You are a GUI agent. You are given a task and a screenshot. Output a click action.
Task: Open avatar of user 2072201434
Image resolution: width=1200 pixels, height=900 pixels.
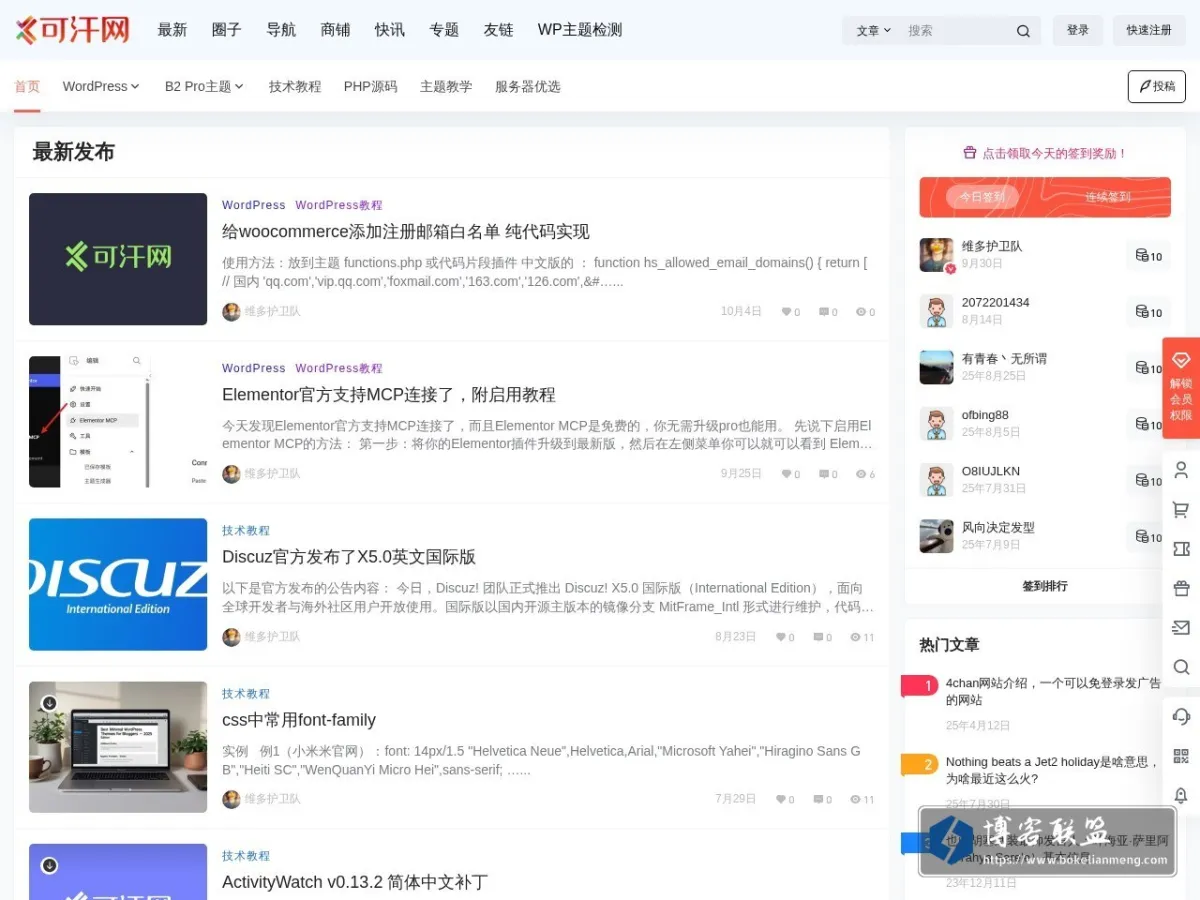pos(937,311)
